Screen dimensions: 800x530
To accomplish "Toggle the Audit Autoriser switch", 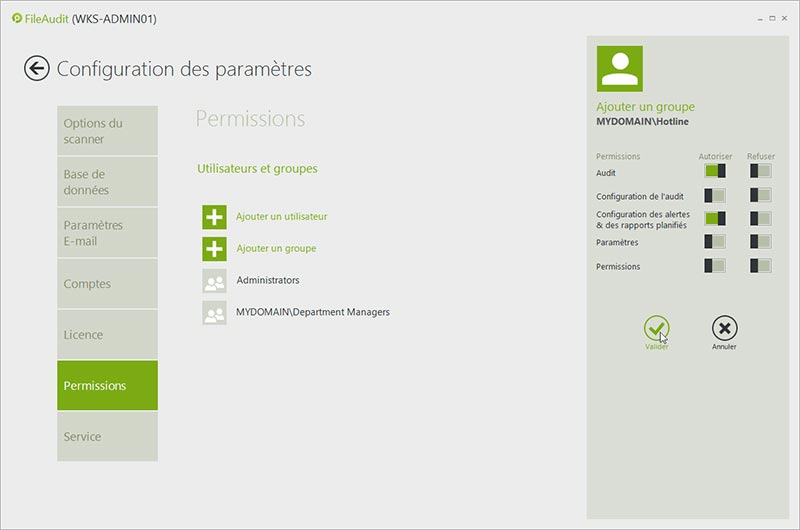I will coord(714,171).
